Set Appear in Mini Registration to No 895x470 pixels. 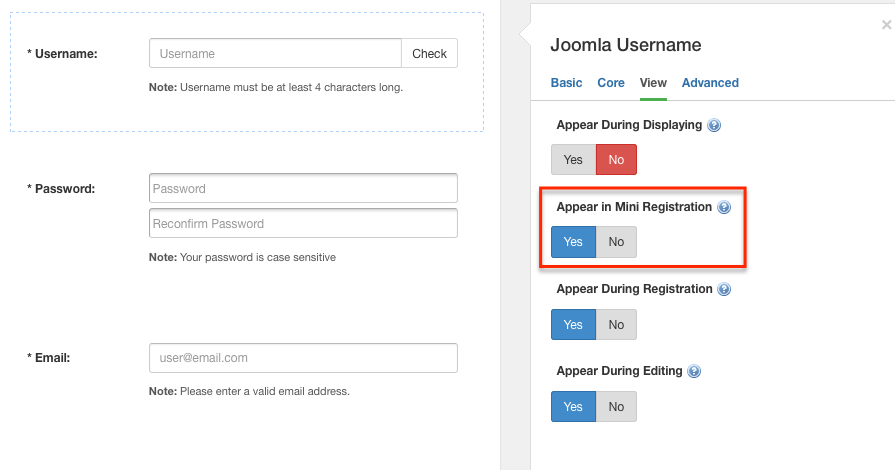[x=616, y=242]
